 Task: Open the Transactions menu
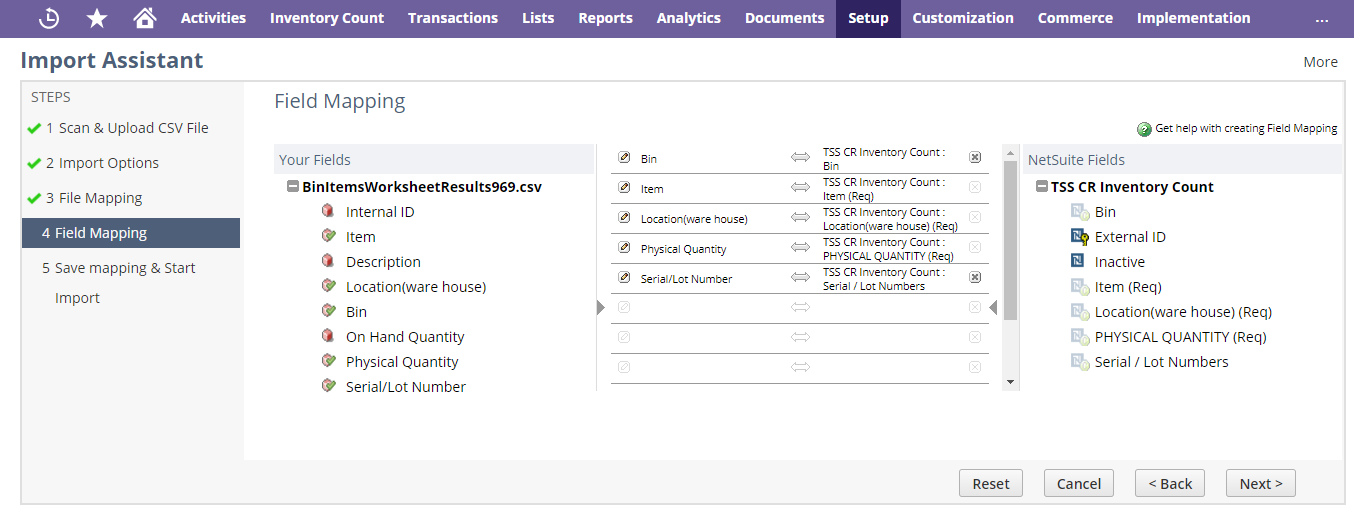pyautogui.click(x=452, y=18)
